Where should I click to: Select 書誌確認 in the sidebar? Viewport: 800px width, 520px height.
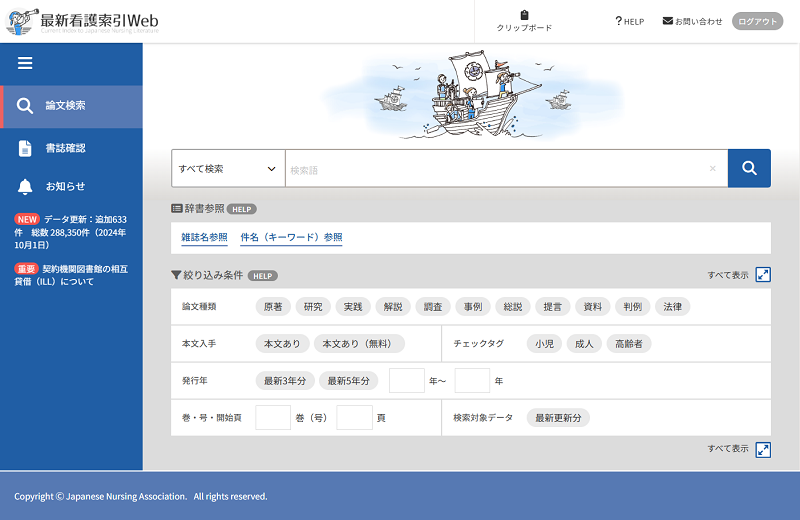(x=65, y=148)
